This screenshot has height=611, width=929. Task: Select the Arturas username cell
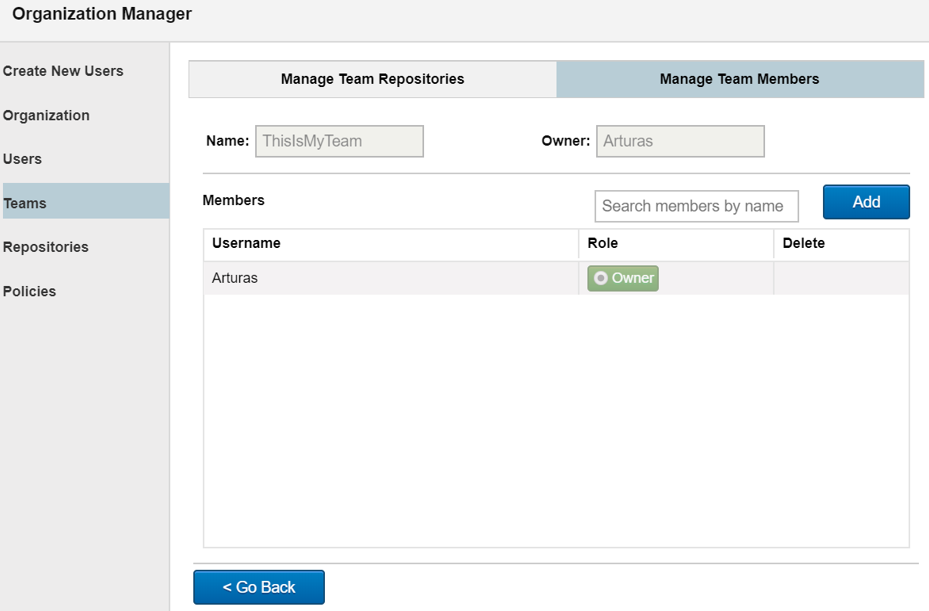[x=391, y=278]
